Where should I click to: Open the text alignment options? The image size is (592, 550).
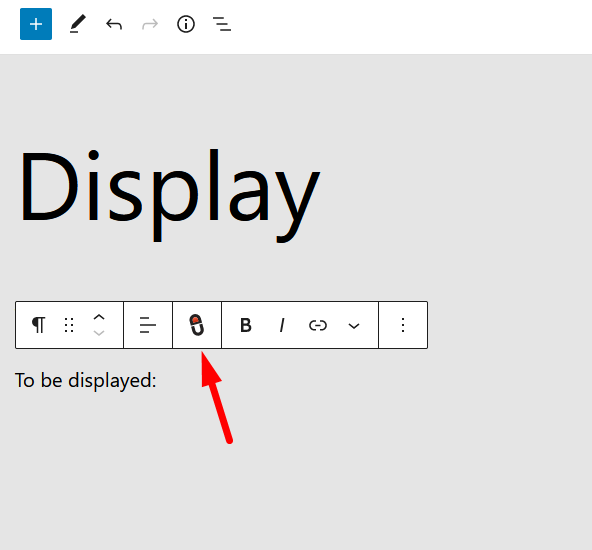(x=148, y=325)
